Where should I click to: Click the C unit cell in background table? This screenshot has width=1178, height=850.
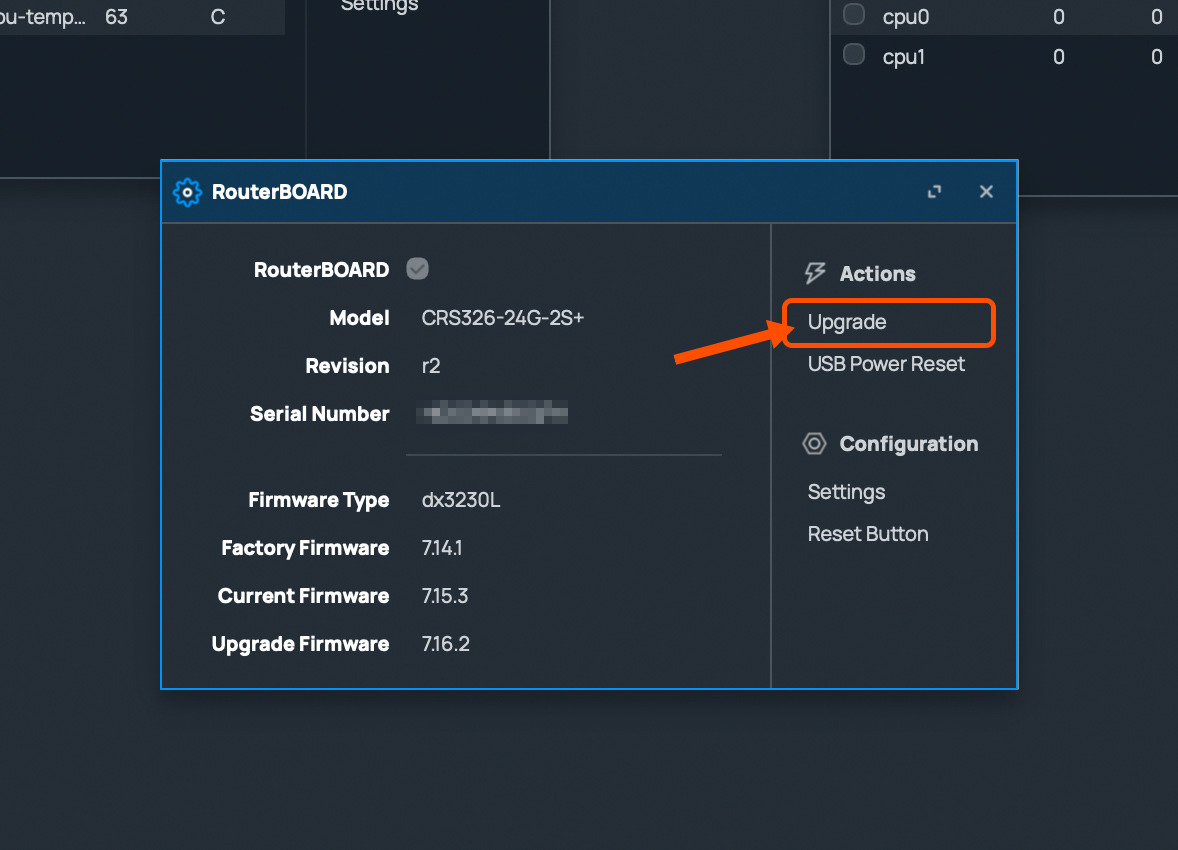(218, 17)
